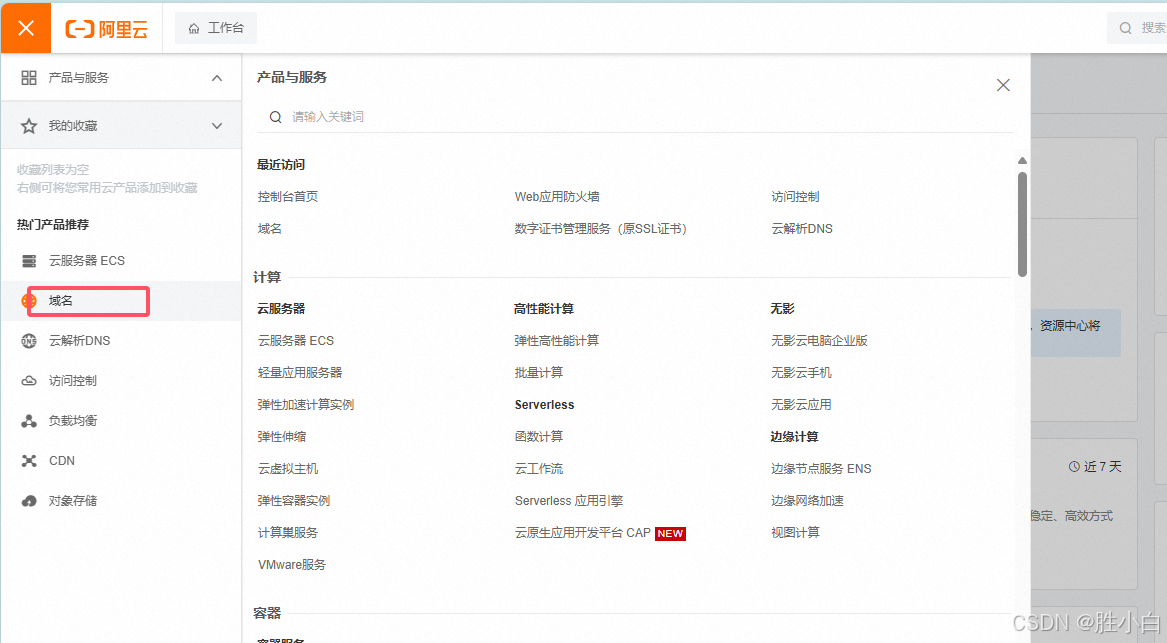Open 边缘节点服务 ENS link
The image size is (1167, 643).
point(821,469)
